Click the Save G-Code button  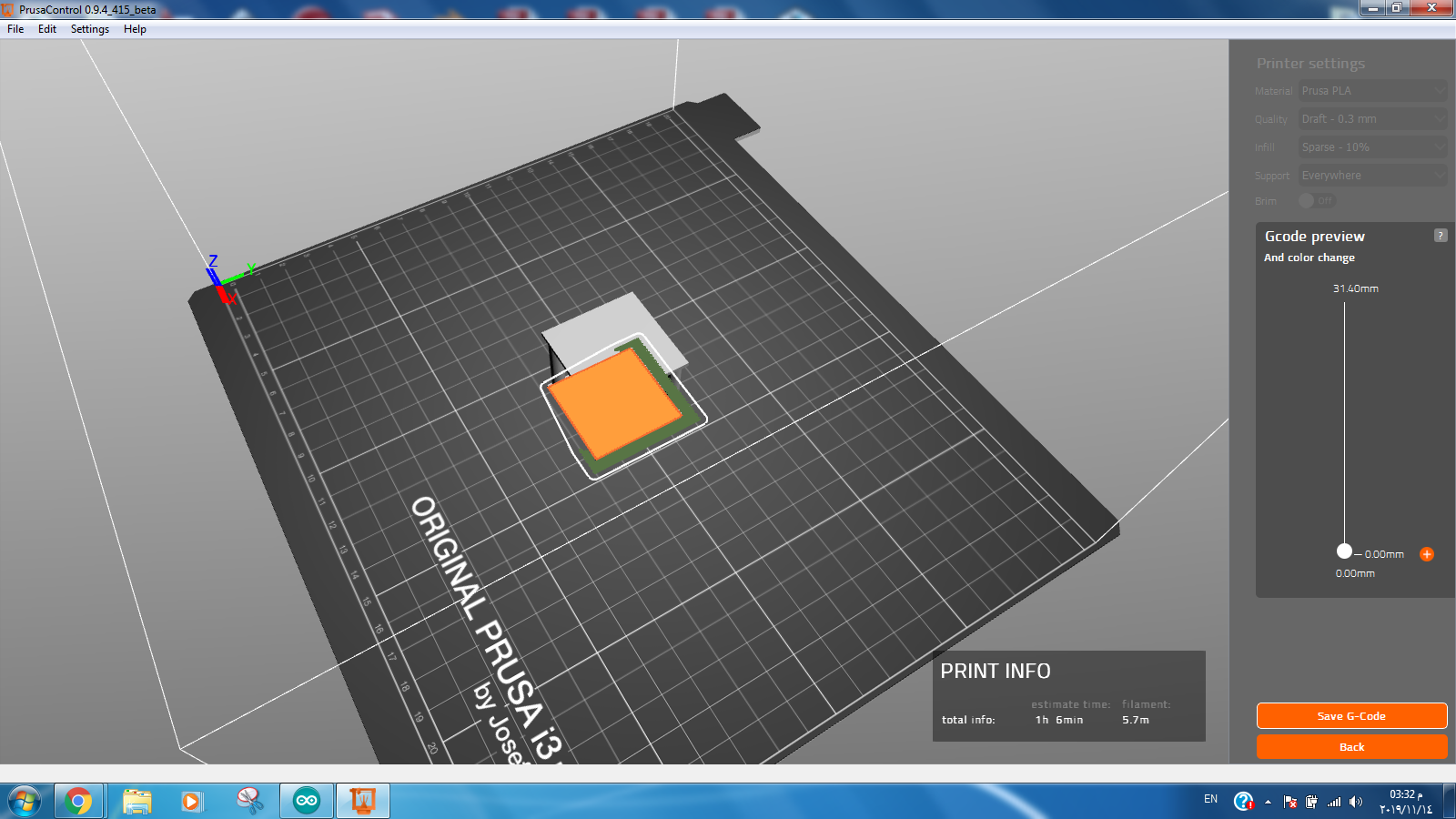tap(1351, 716)
